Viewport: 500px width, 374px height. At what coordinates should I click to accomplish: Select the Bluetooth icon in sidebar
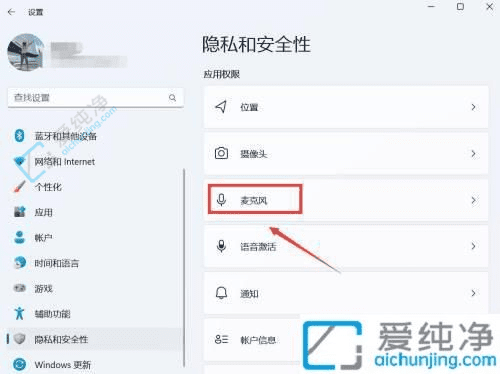tap(19, 135)
